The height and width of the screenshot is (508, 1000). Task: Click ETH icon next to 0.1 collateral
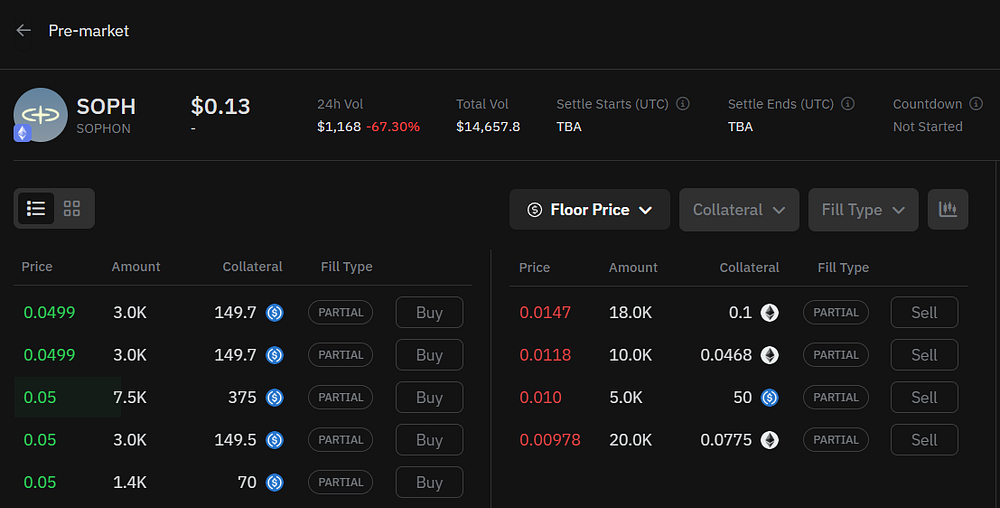[770, 313]
